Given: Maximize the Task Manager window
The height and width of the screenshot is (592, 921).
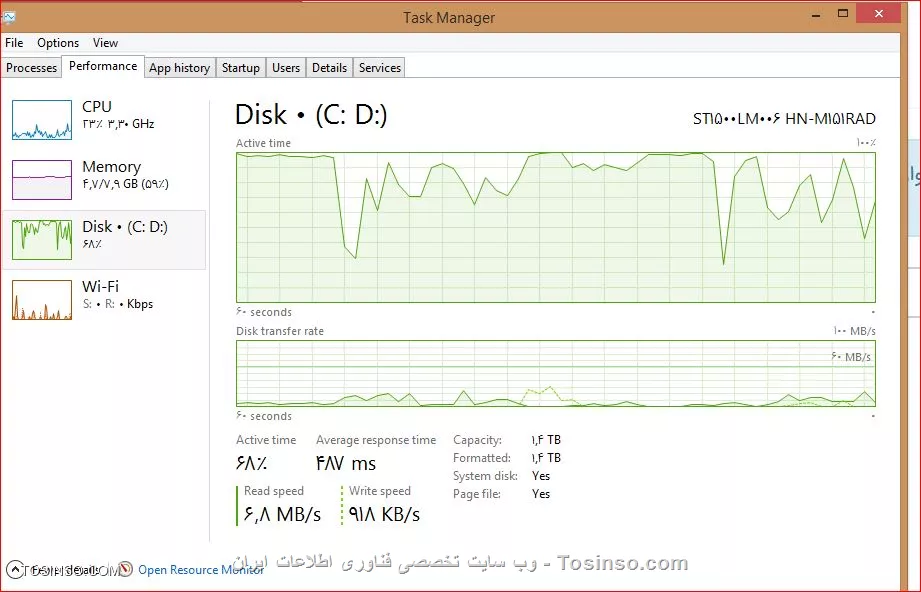Looking at the screenshot, I should point(843,14).
